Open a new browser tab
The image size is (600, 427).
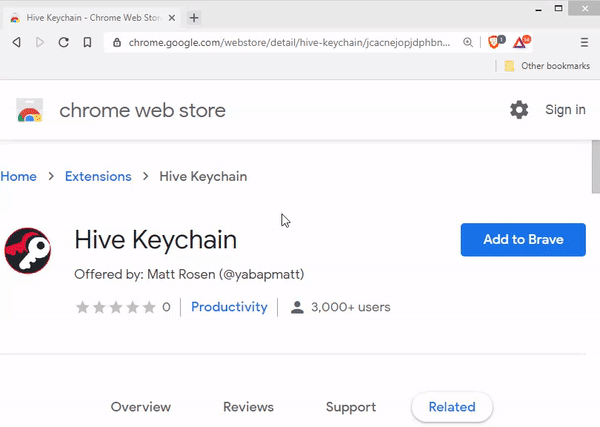194,17
